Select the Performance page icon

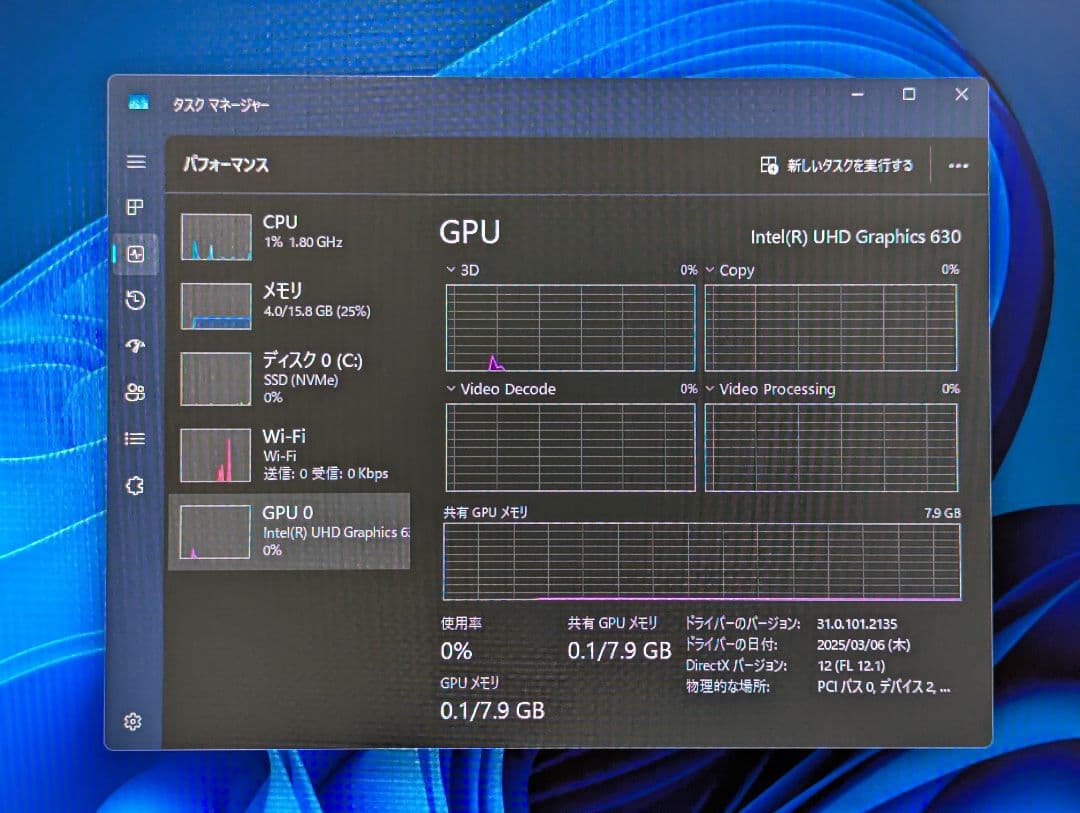[x=135, y=254]
